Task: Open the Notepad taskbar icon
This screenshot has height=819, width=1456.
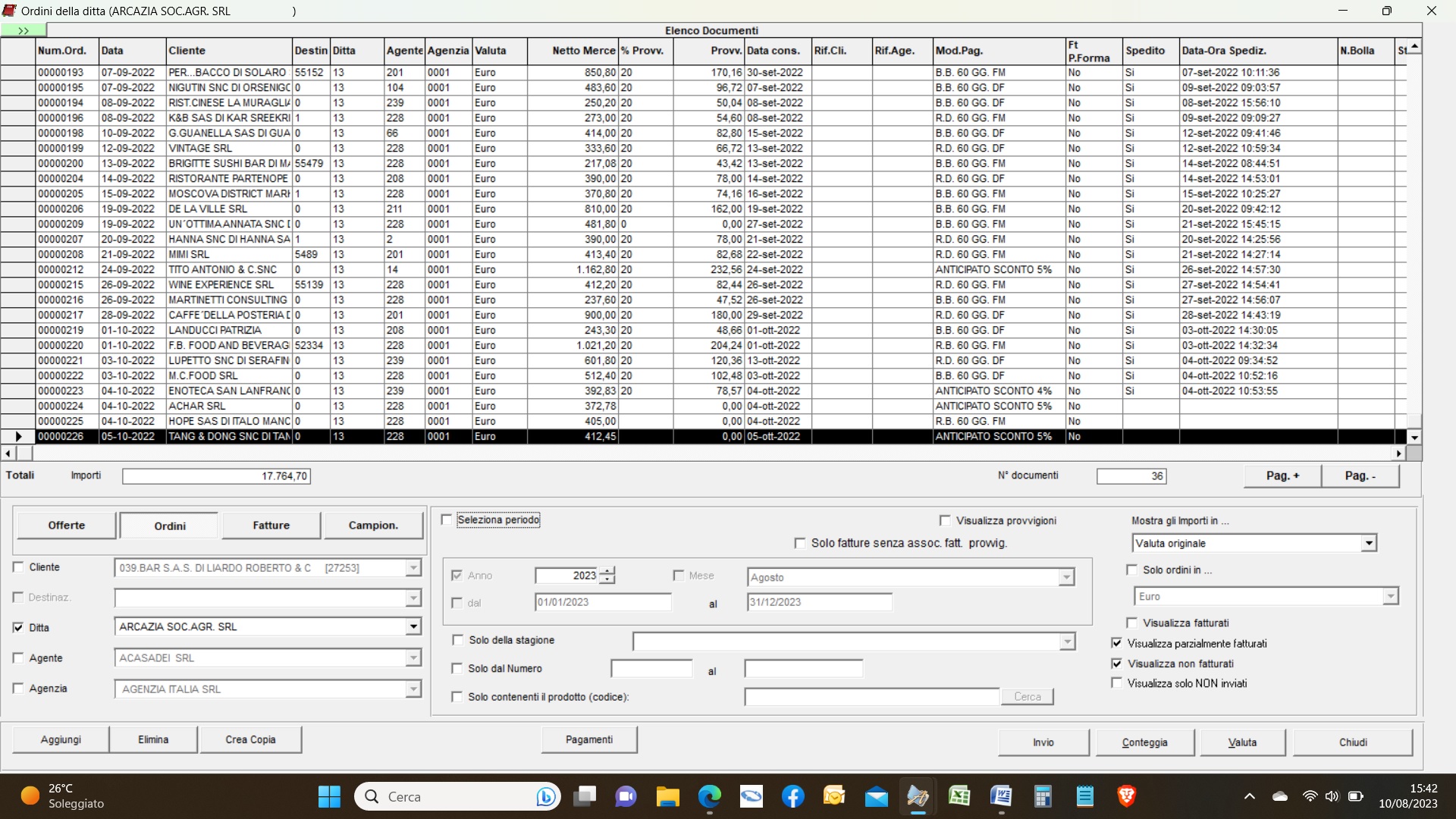Action: pyautogui.click(x=1084, y=796)
